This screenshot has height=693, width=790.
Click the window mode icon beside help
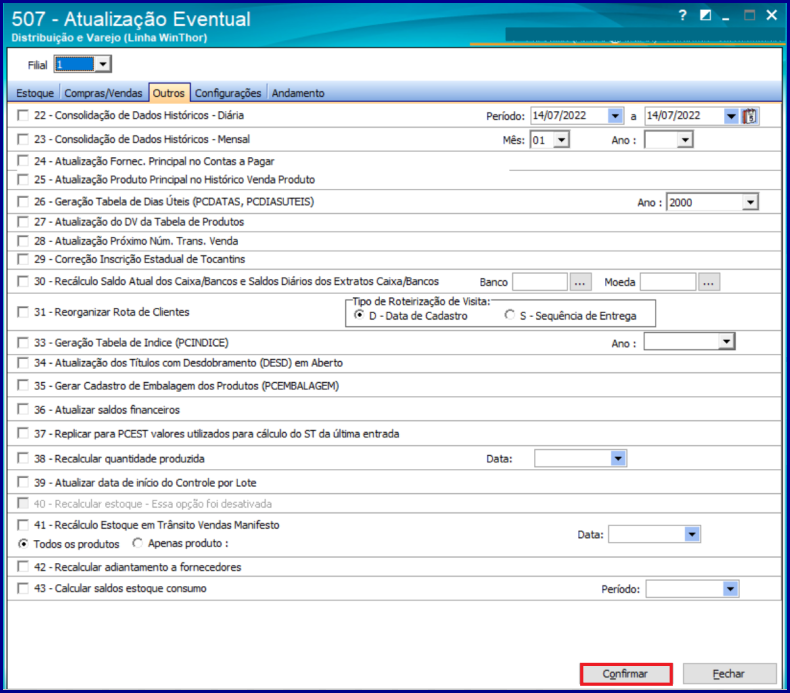point(705,16)
